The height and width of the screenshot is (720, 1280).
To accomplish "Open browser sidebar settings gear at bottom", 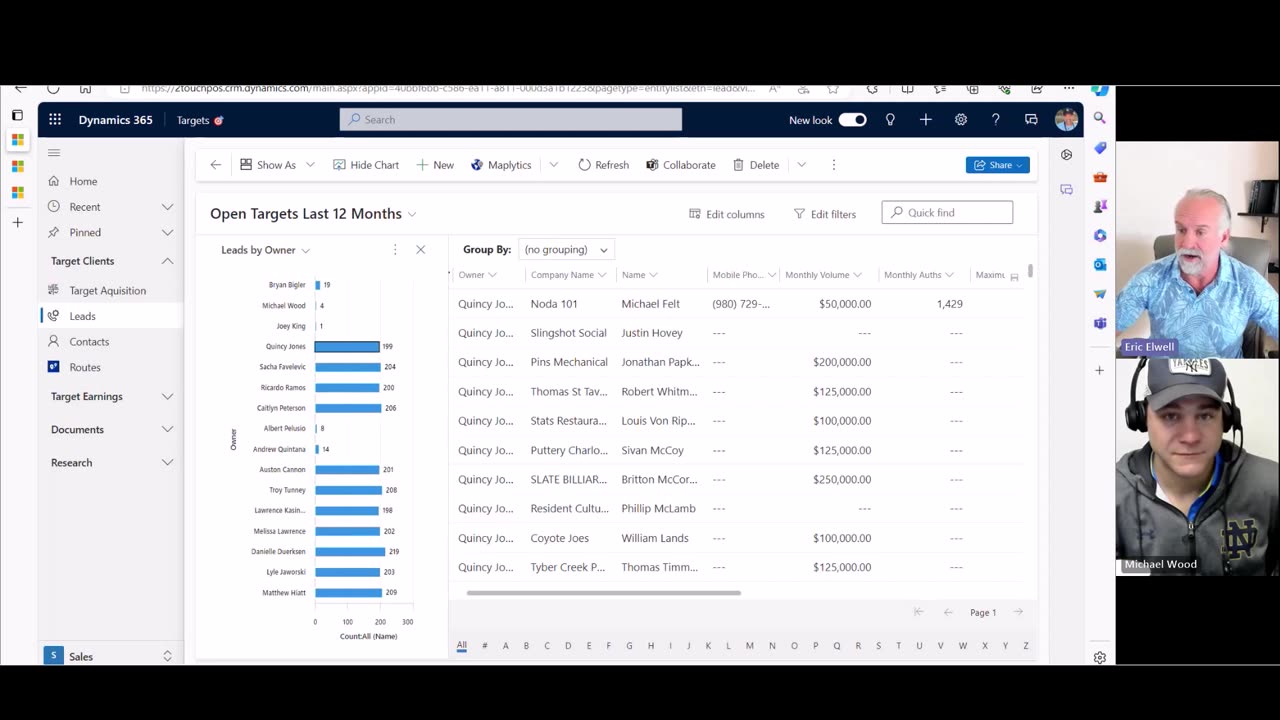I will [x=1100, y=657].
